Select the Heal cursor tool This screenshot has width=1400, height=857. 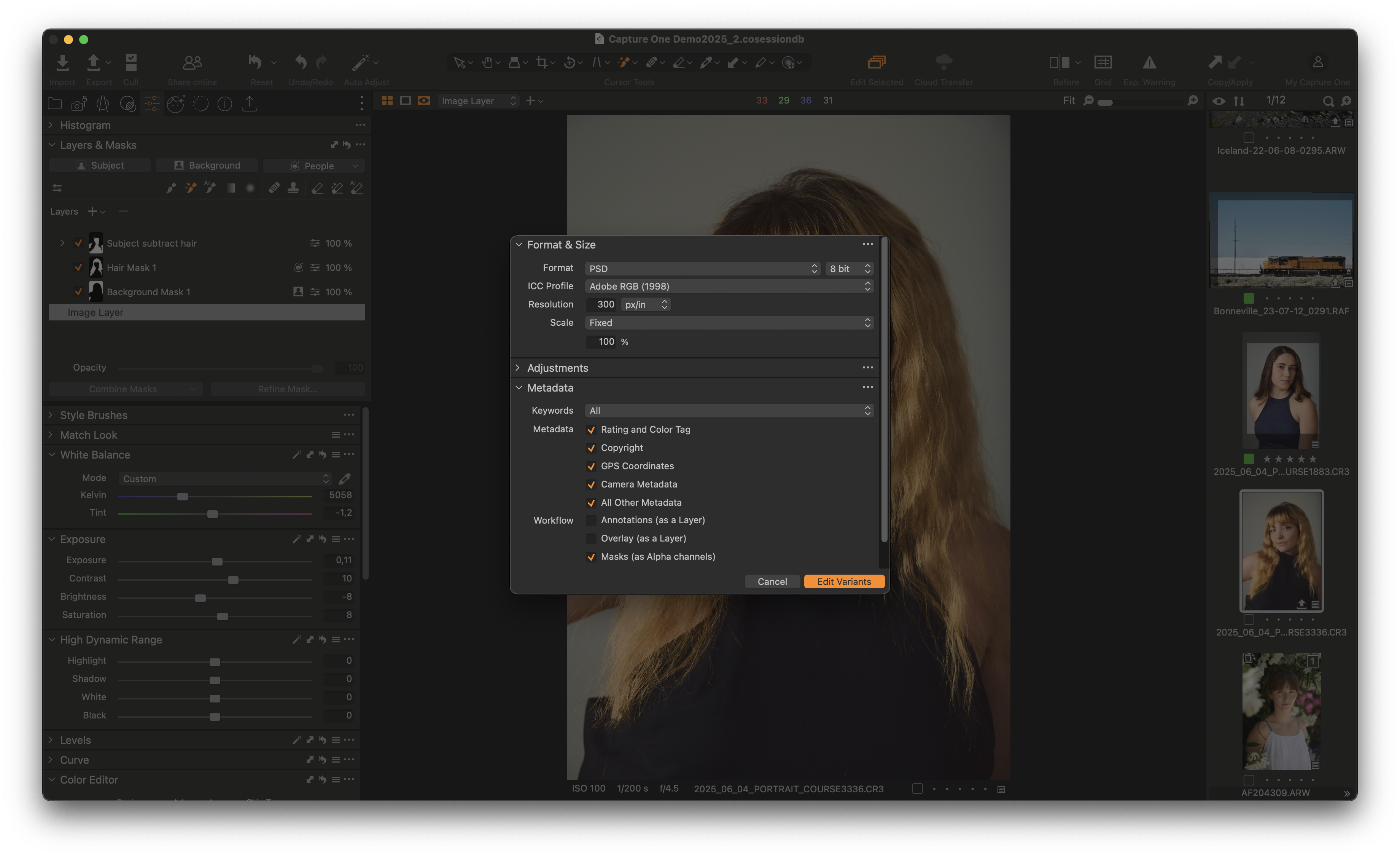652,62
